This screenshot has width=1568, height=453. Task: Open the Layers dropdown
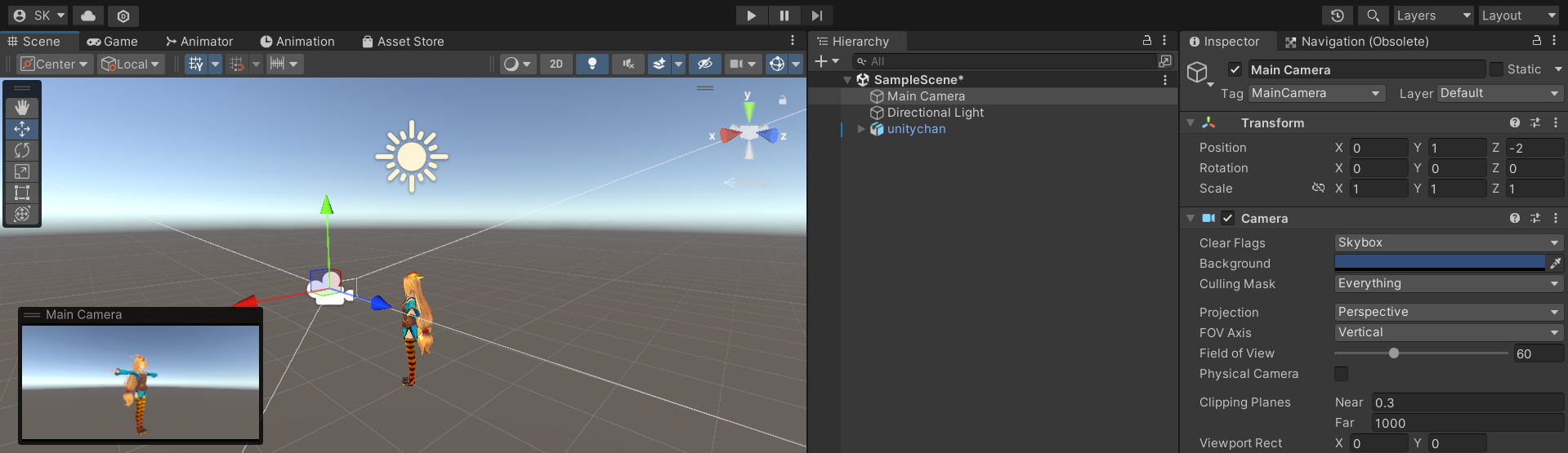1433,16
